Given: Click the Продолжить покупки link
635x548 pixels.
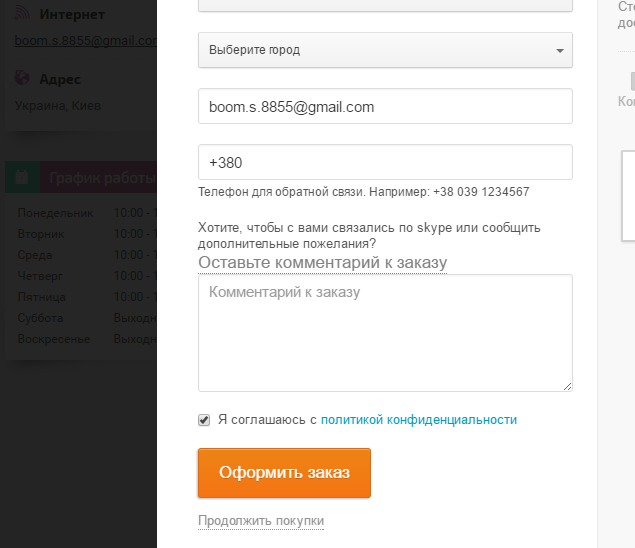Looking at the screenshot, I should pyautogui.click(x=261, y=520).
